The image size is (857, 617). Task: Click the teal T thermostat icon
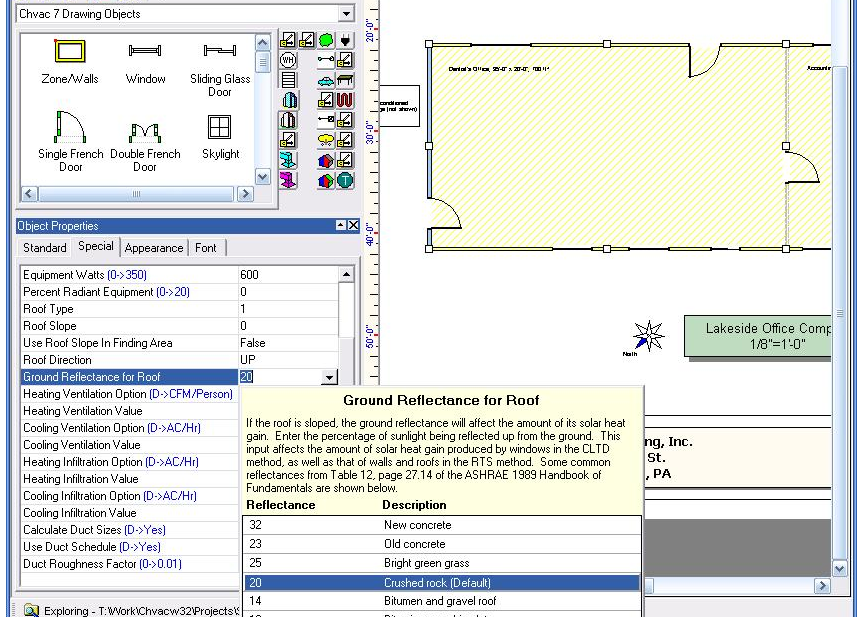pyautogui.click(x=345, y=180)
